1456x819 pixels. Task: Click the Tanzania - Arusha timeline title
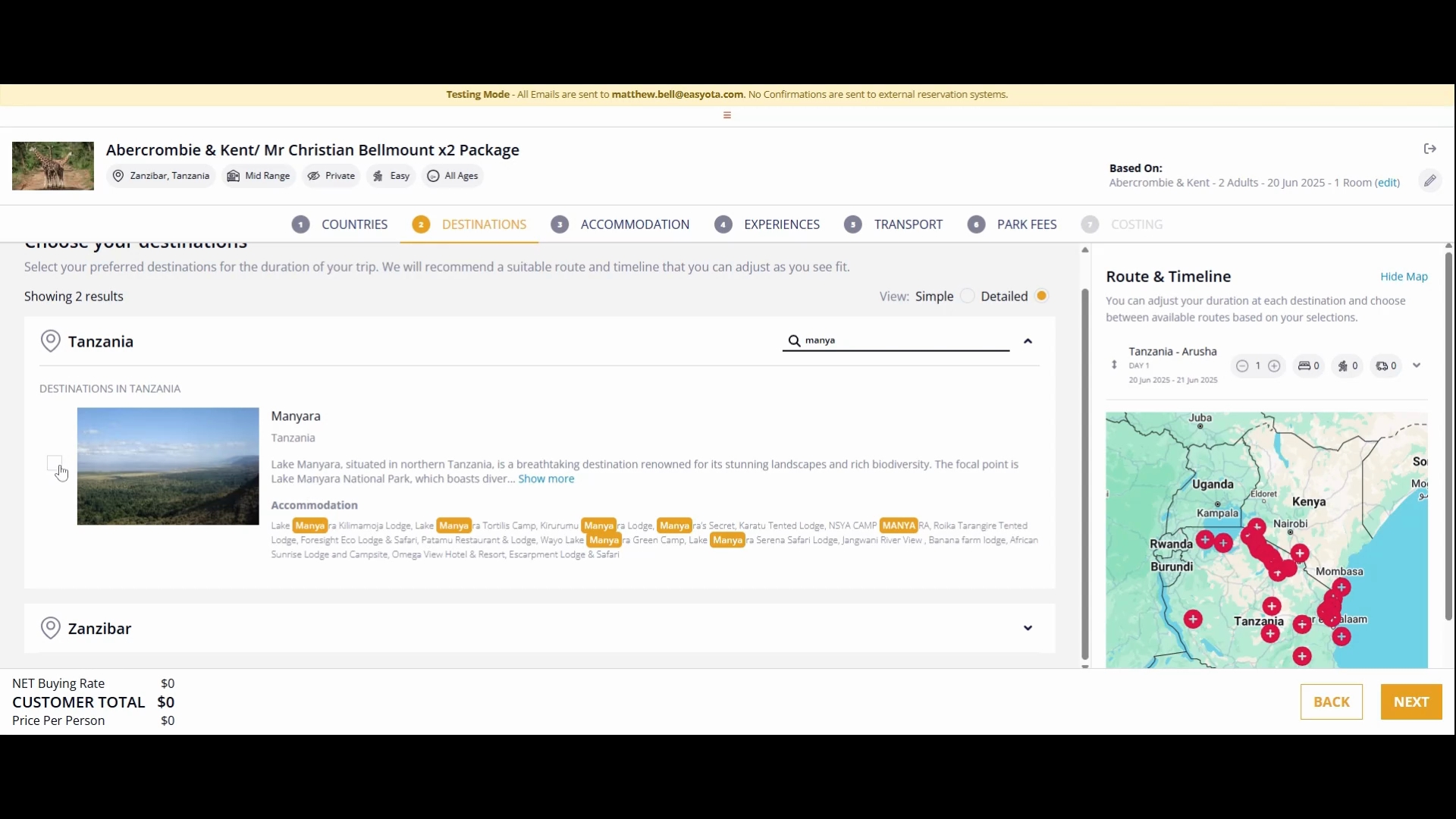click(1172, 352)
